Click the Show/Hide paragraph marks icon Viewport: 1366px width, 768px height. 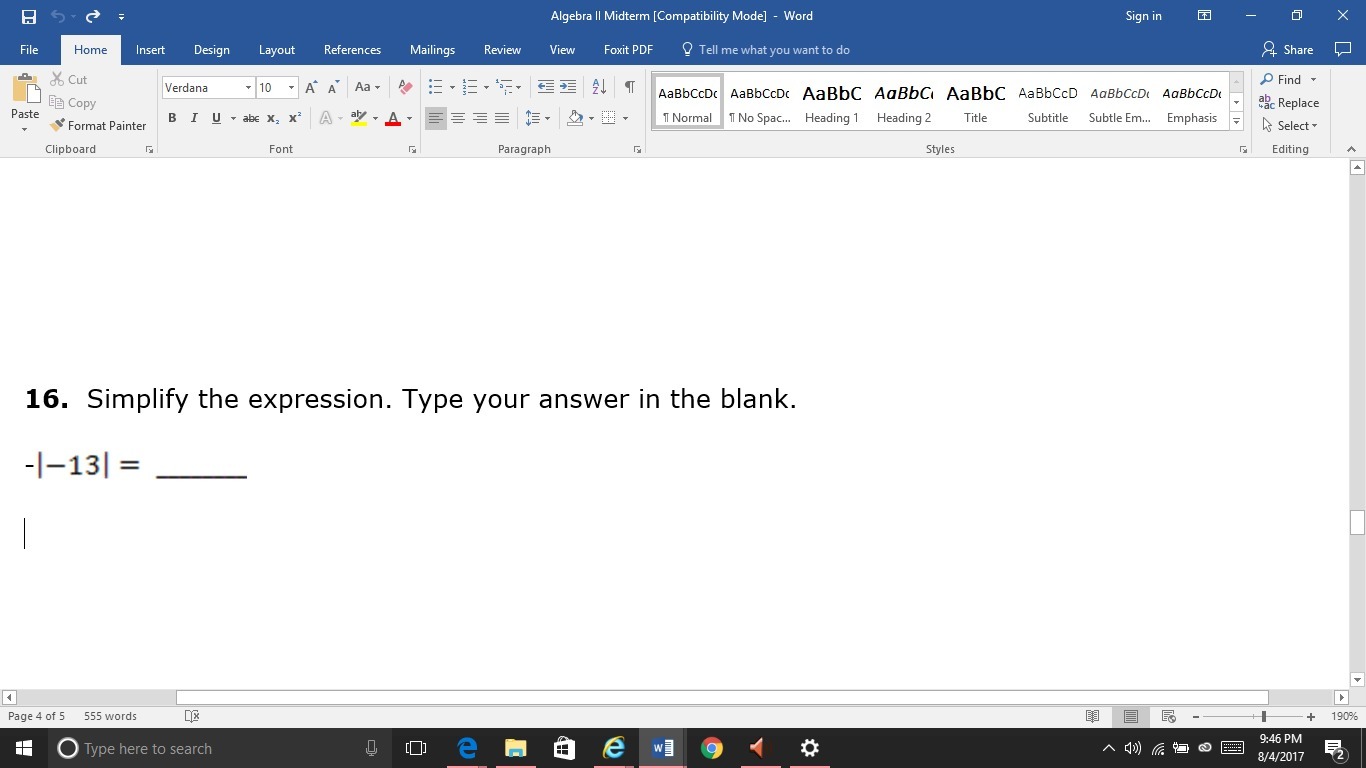tap(629, 87)
